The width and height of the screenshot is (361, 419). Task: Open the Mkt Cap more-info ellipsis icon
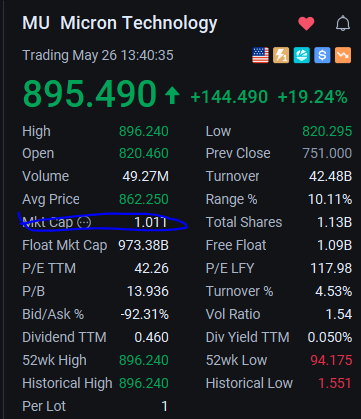tap(84, 222)
